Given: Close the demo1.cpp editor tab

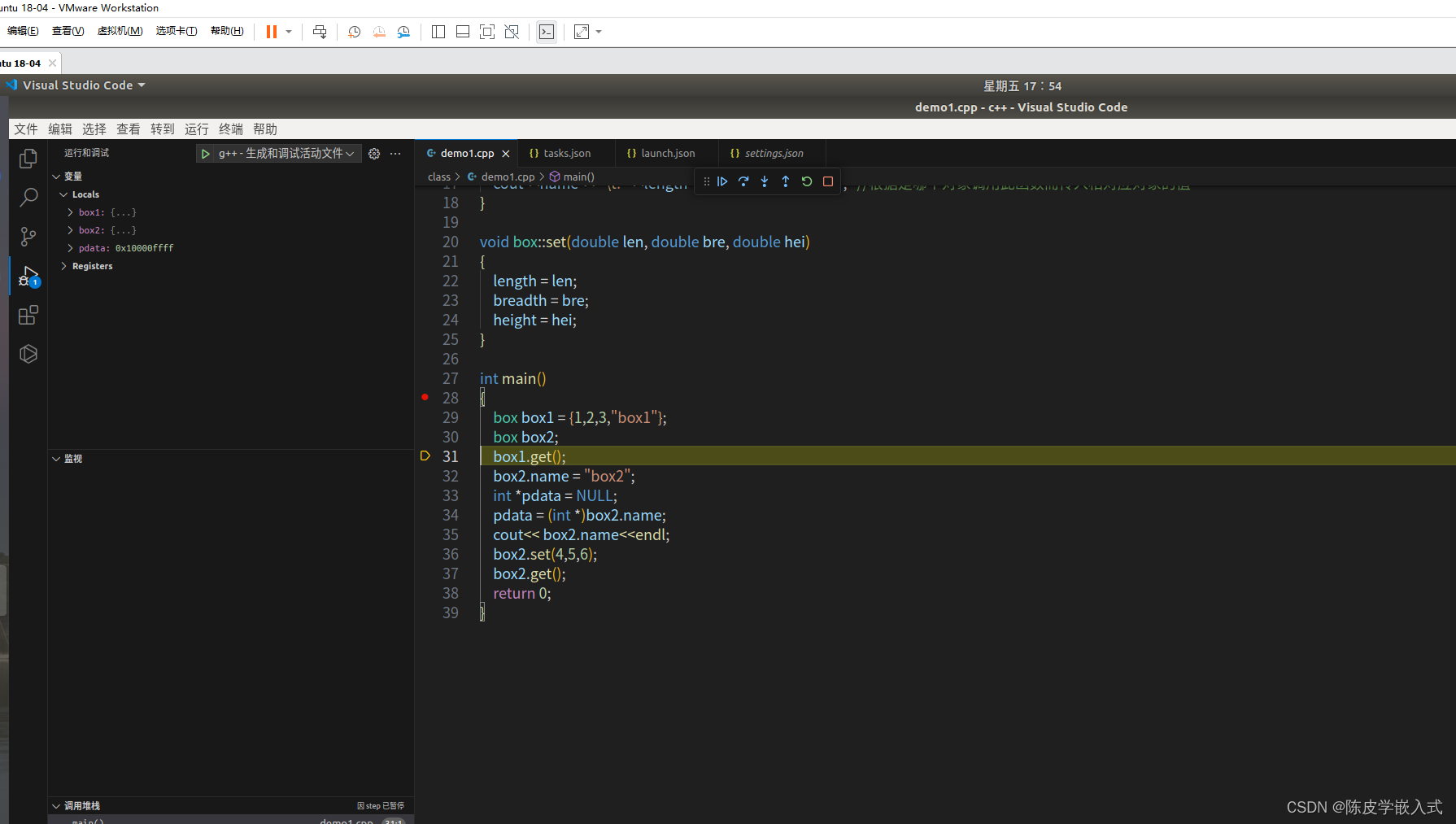Looking at the screenshot, I should point(506,154).
